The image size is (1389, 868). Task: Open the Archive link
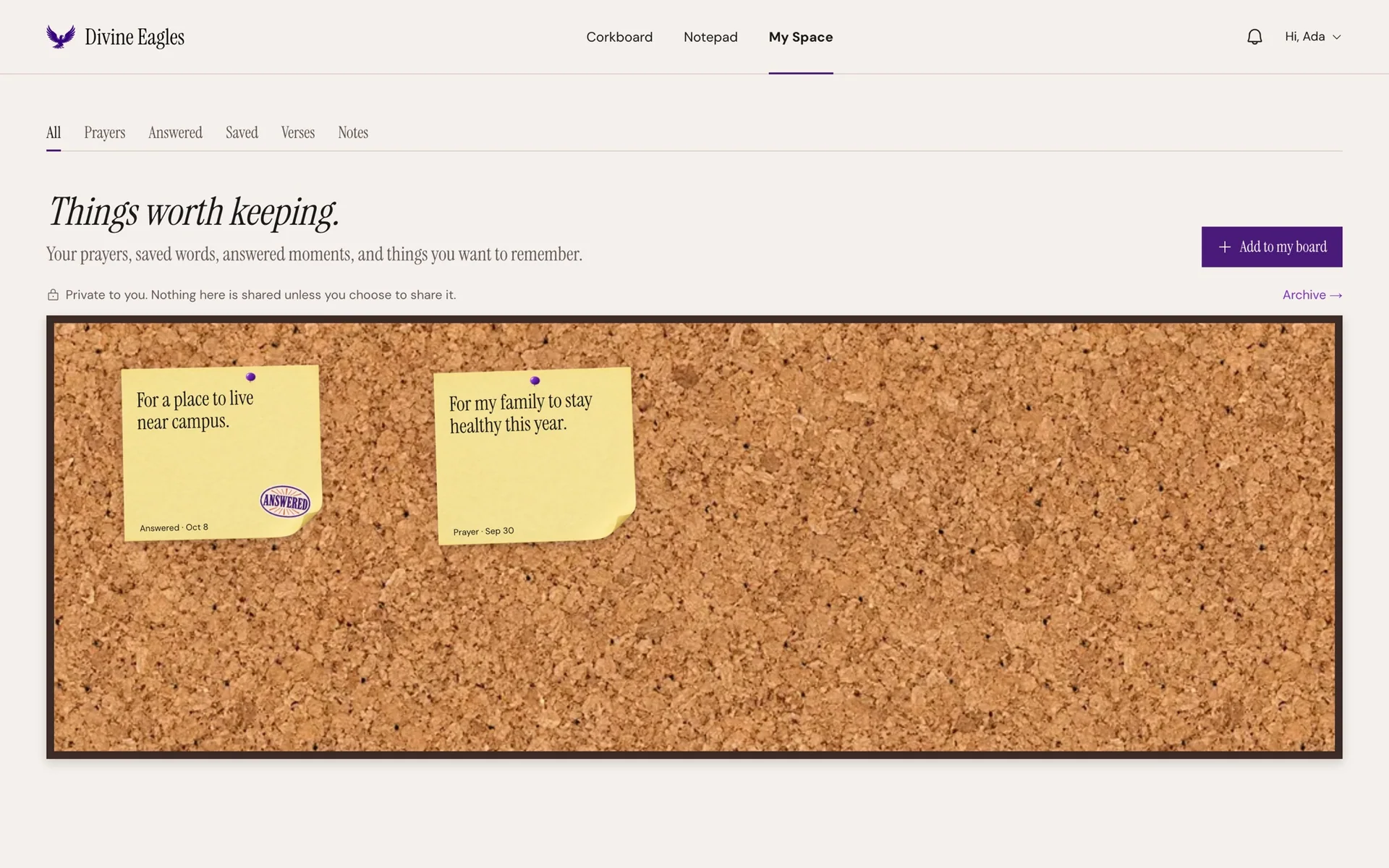pos(1312,295)
